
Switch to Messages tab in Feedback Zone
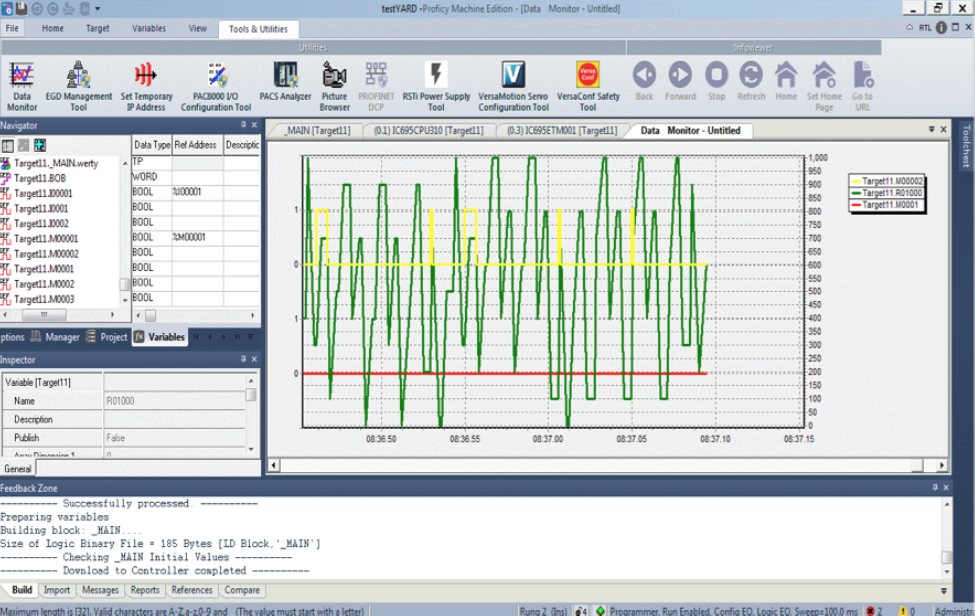click(x=100, y=590)
